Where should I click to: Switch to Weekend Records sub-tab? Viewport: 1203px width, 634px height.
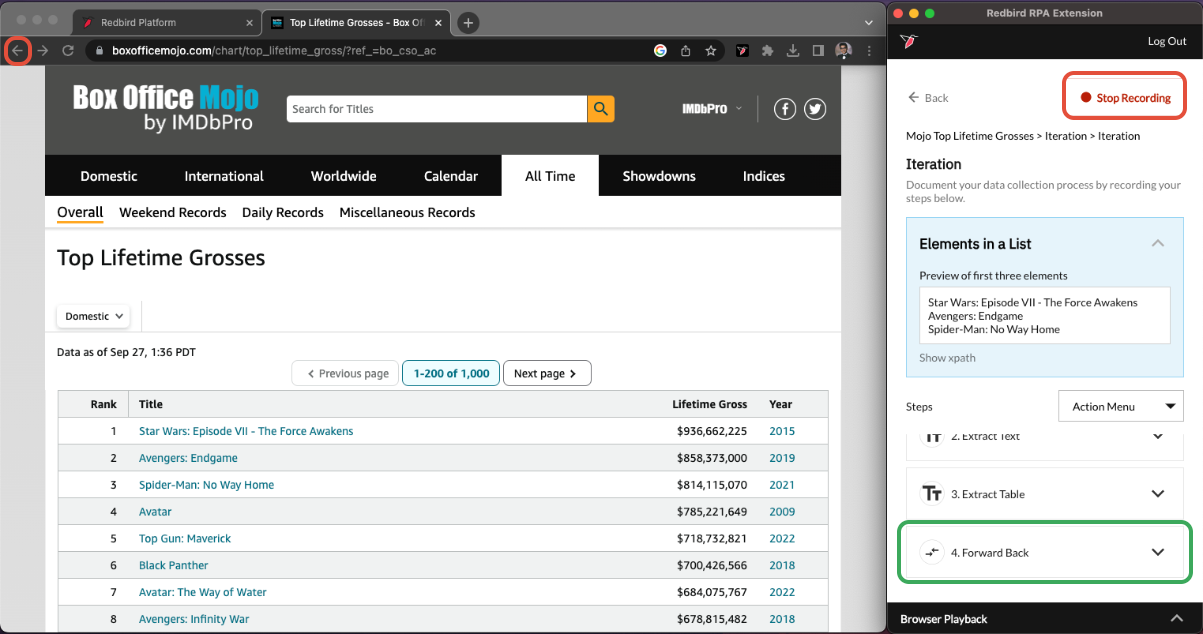point(173,212)
